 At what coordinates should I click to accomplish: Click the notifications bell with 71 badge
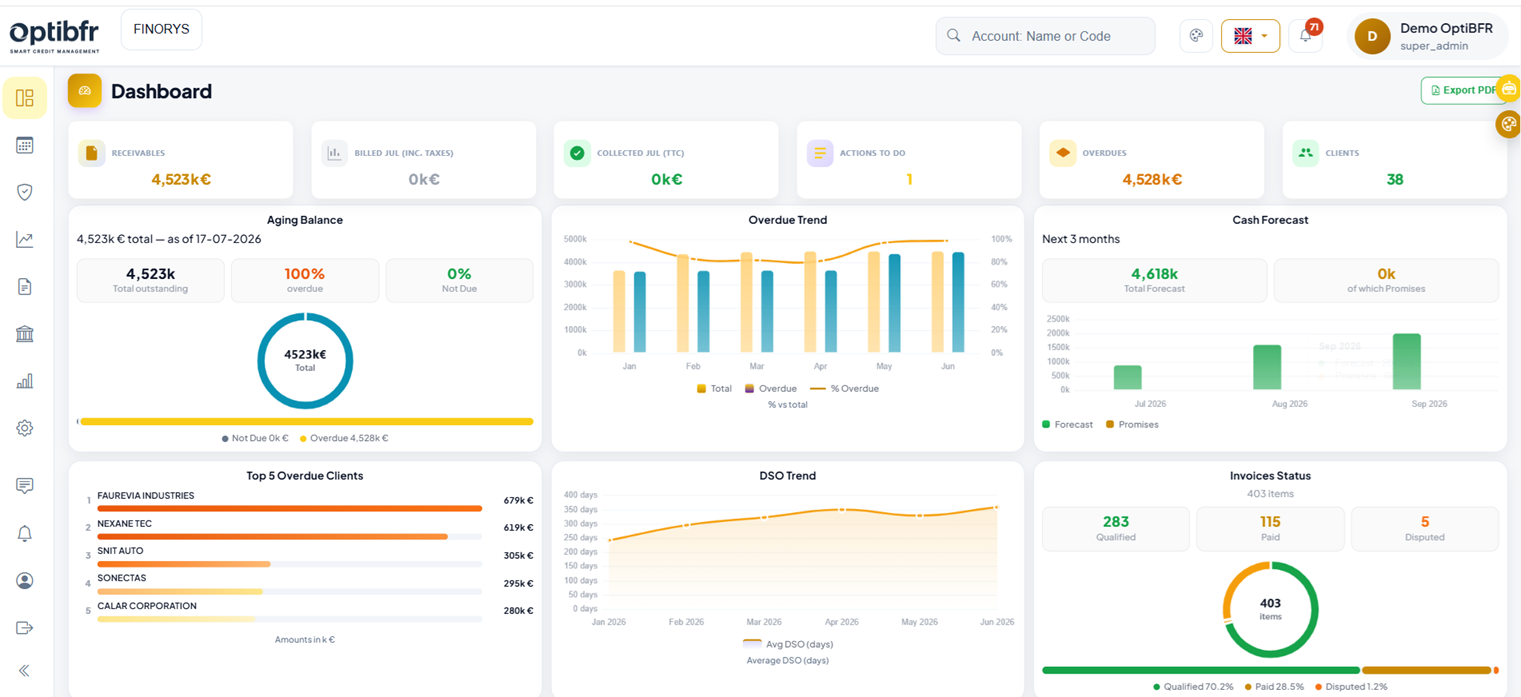tap(1306, 35)
